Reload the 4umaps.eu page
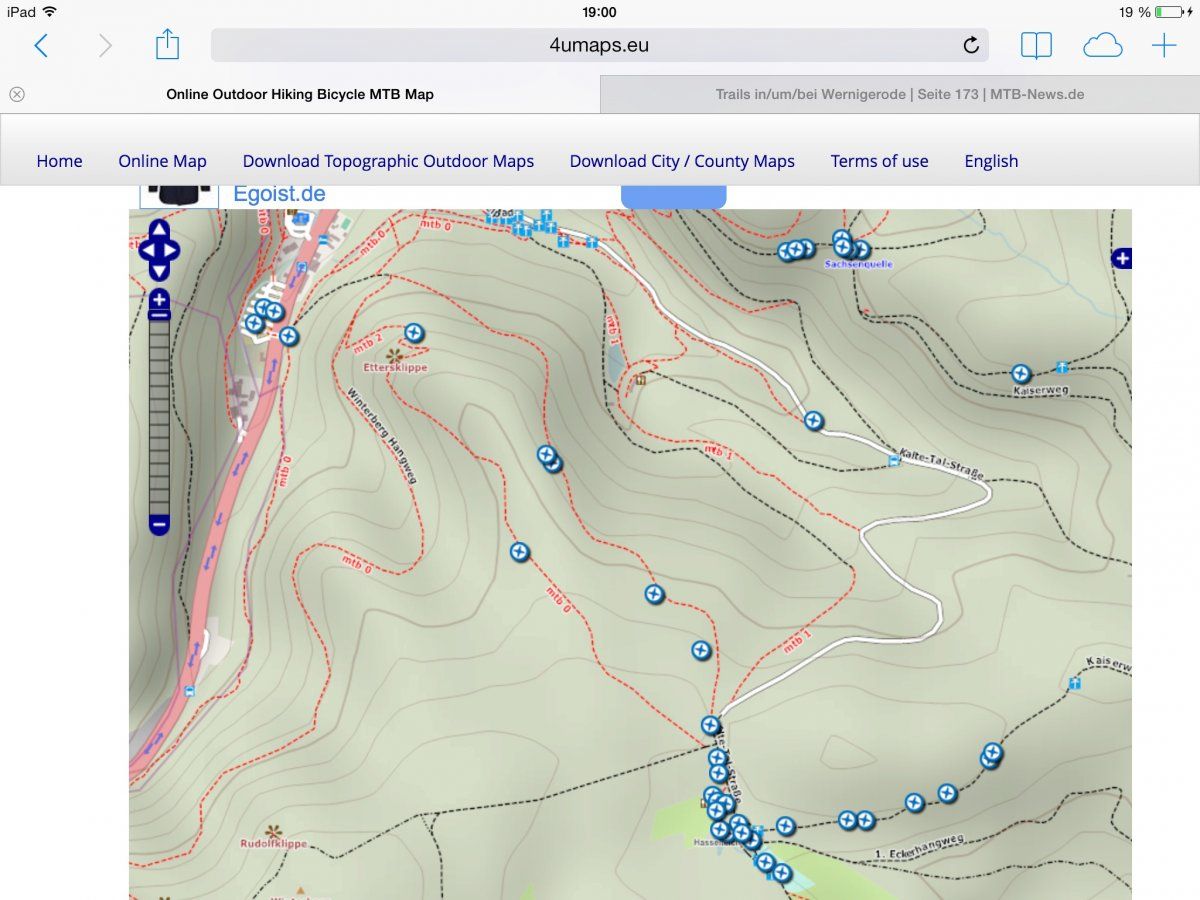 tap(970, 45)
